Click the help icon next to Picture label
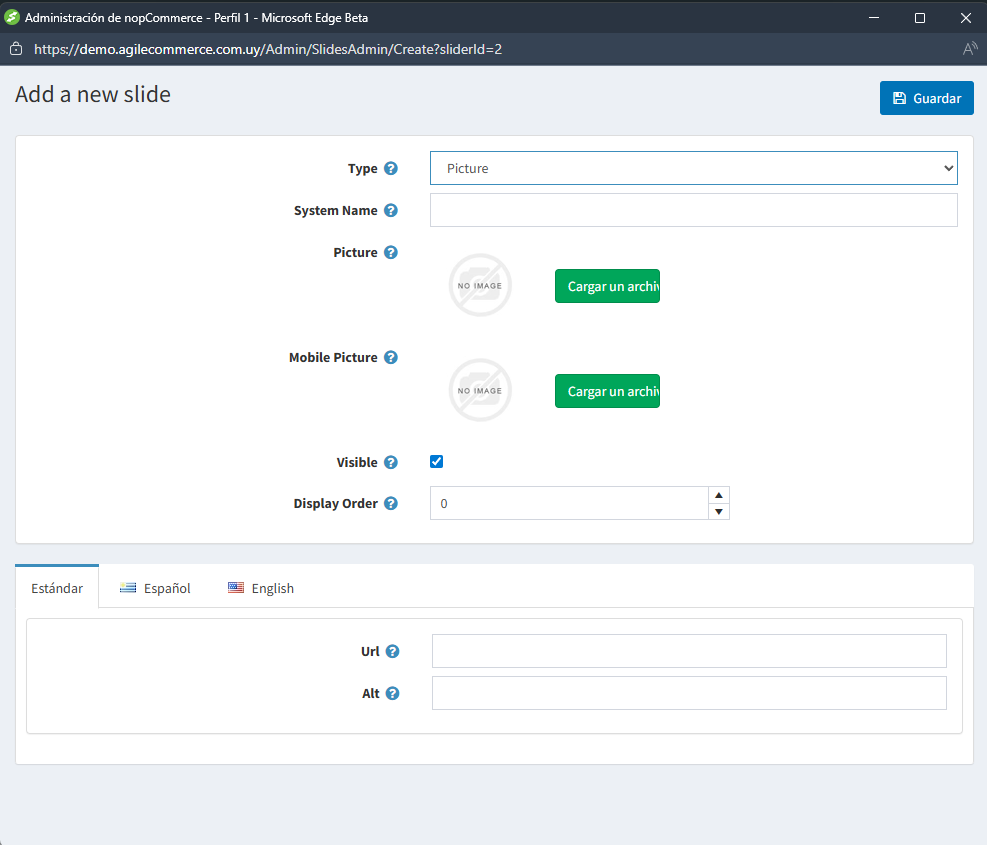 pyautogui.click(x=391, y=253)
